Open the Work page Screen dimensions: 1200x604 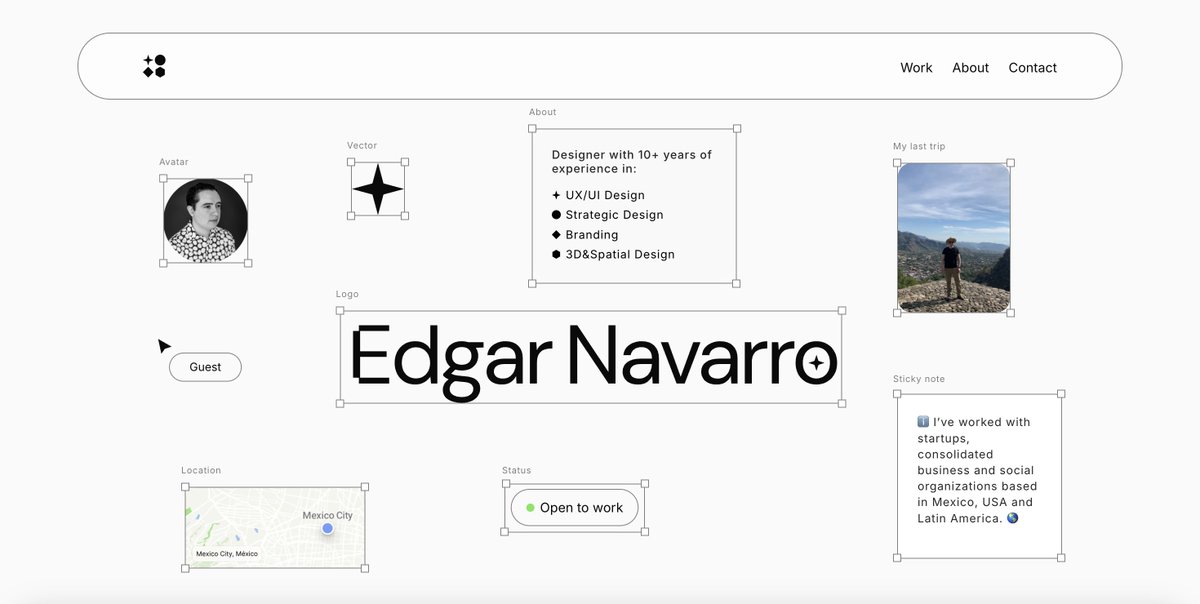916,68
